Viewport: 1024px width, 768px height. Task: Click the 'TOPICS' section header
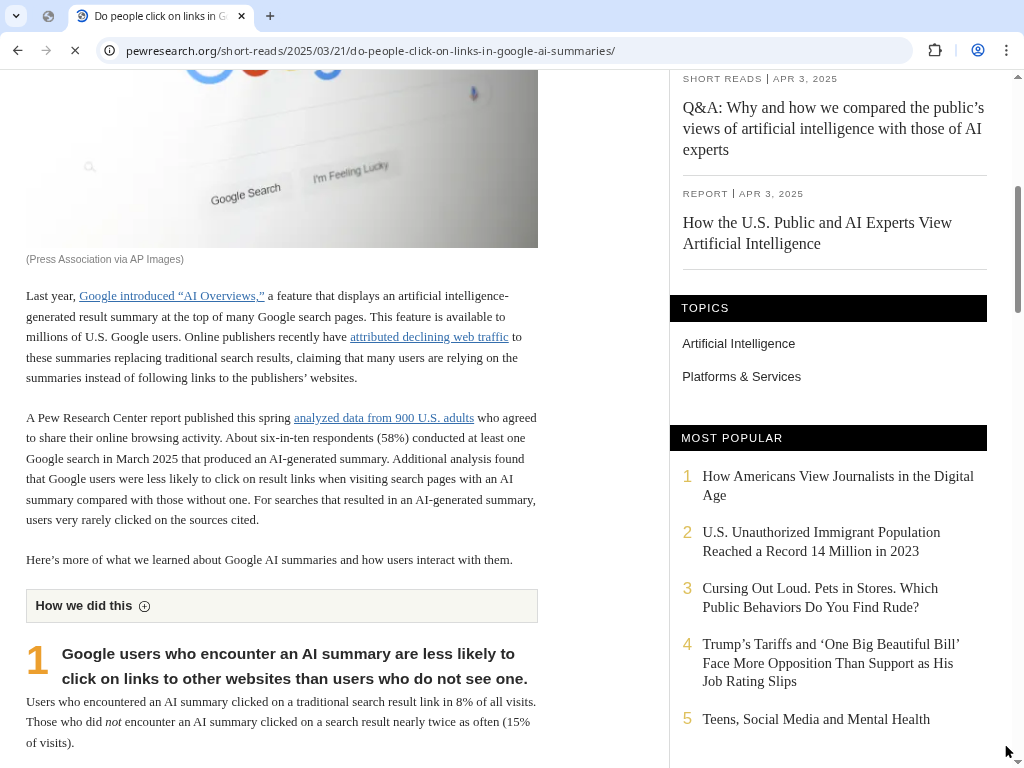coord(828,308)
